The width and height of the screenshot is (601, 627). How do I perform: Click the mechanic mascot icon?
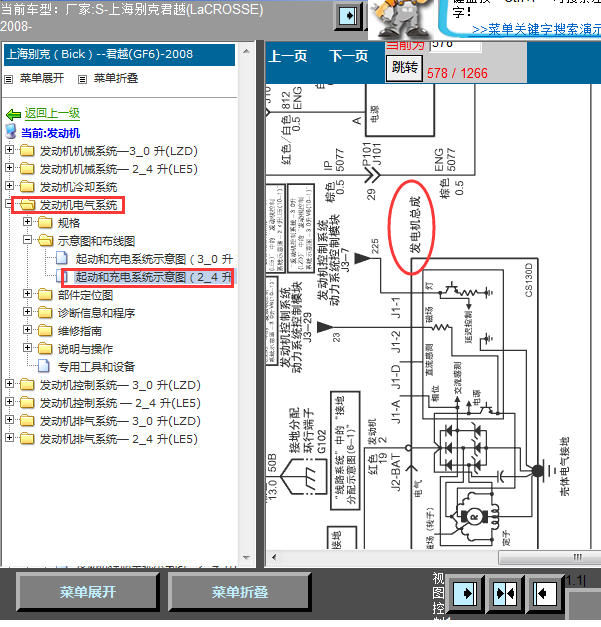(x=401, y=19)
